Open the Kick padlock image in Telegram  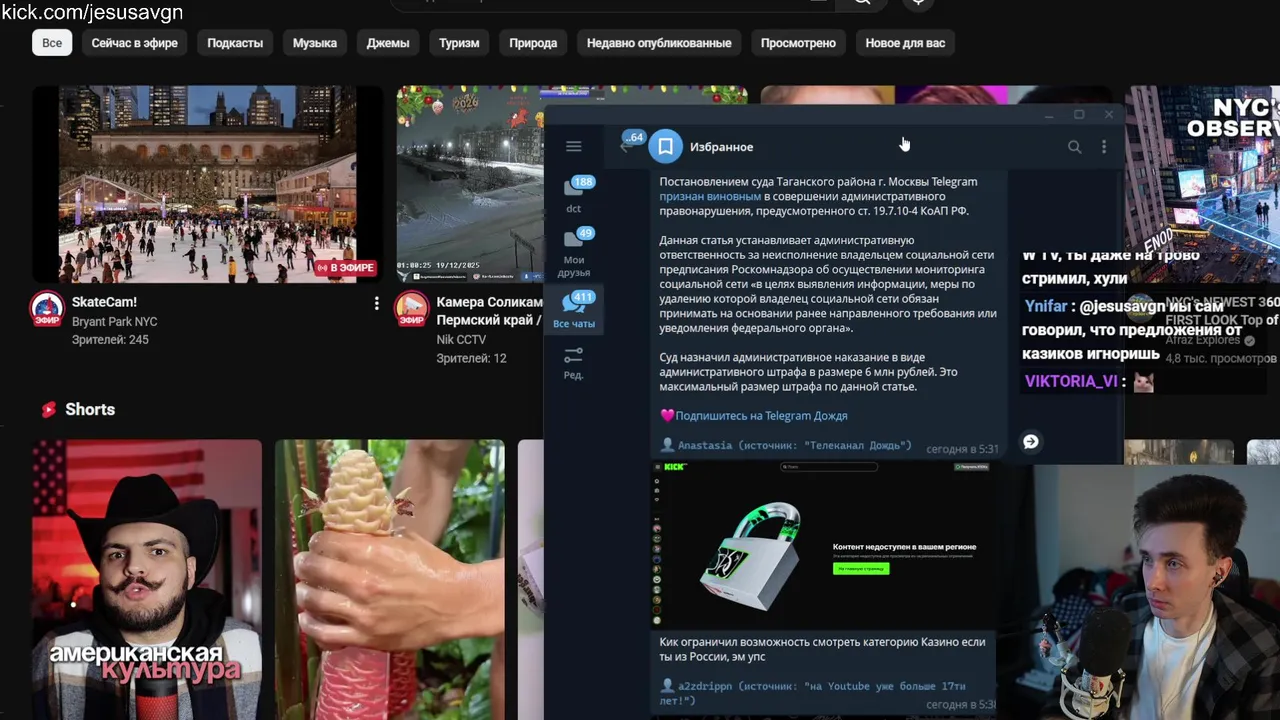822,545
